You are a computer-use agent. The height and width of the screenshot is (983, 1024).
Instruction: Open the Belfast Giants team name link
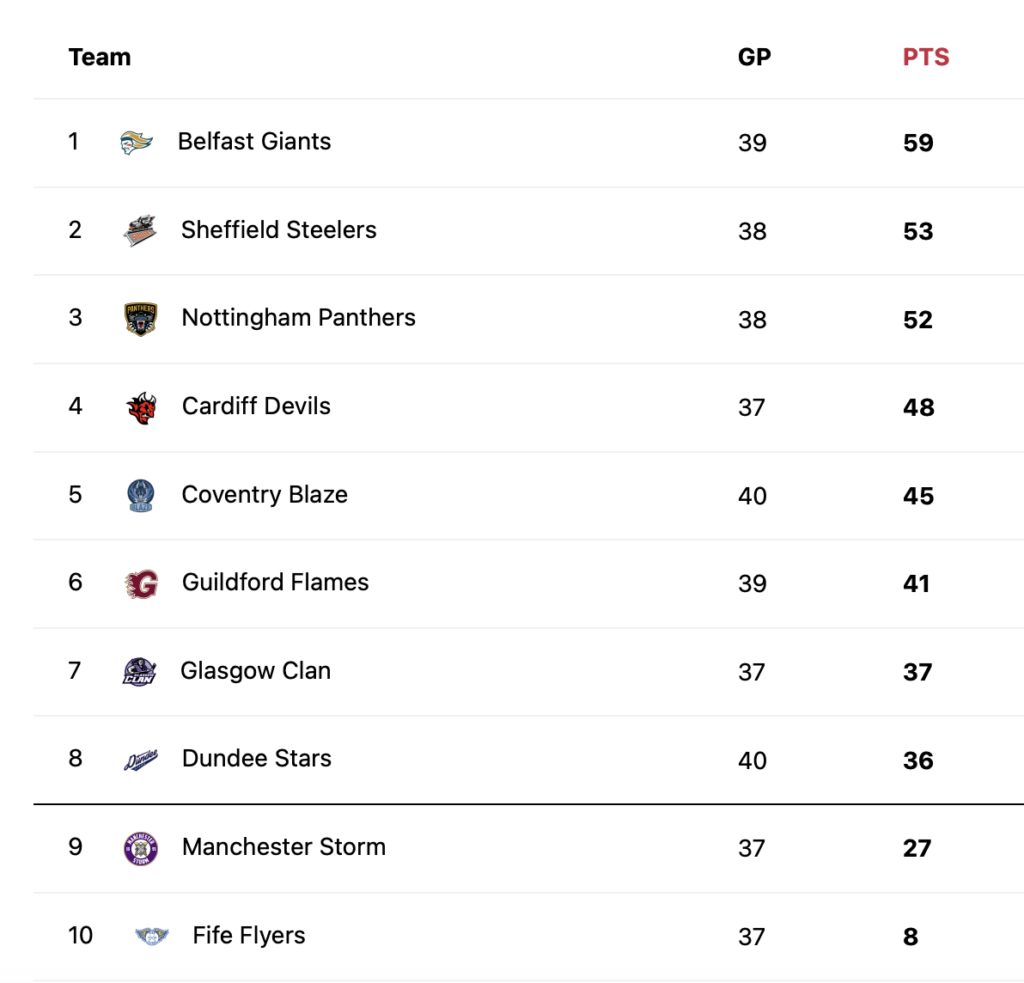(254, 141)
